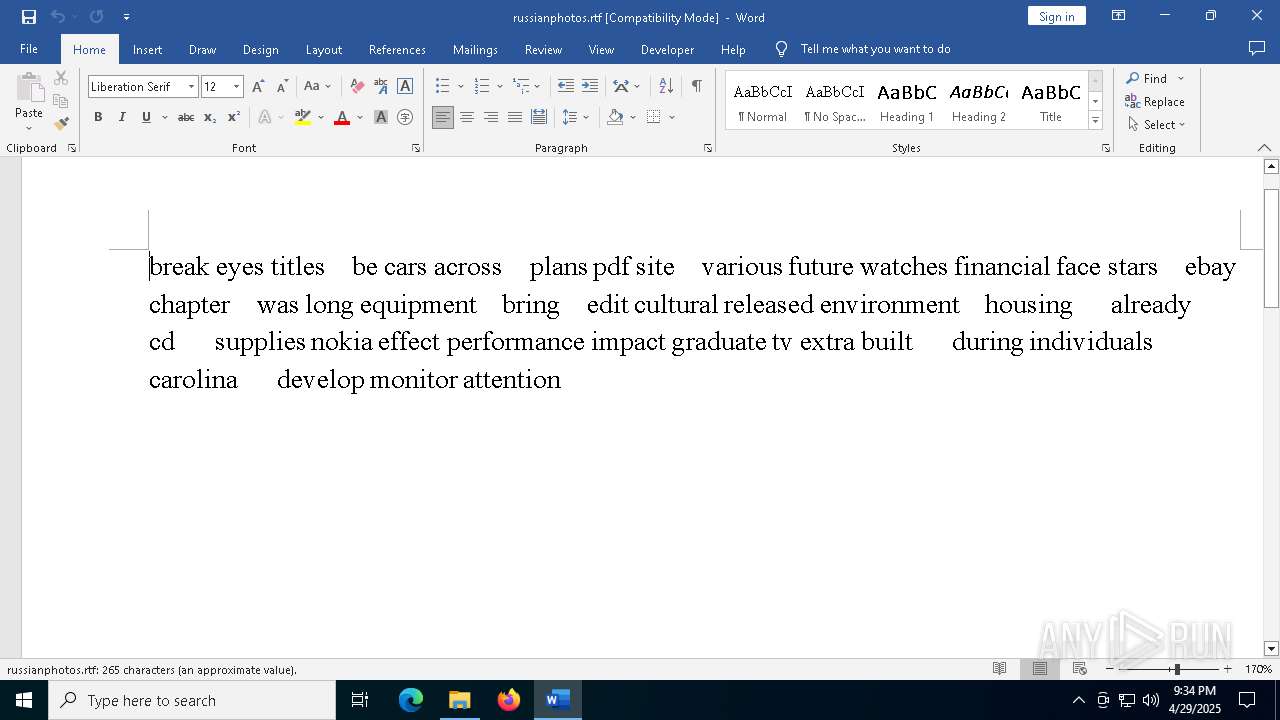Switch to the Insert tab
1280x720 pixels.
147,50
